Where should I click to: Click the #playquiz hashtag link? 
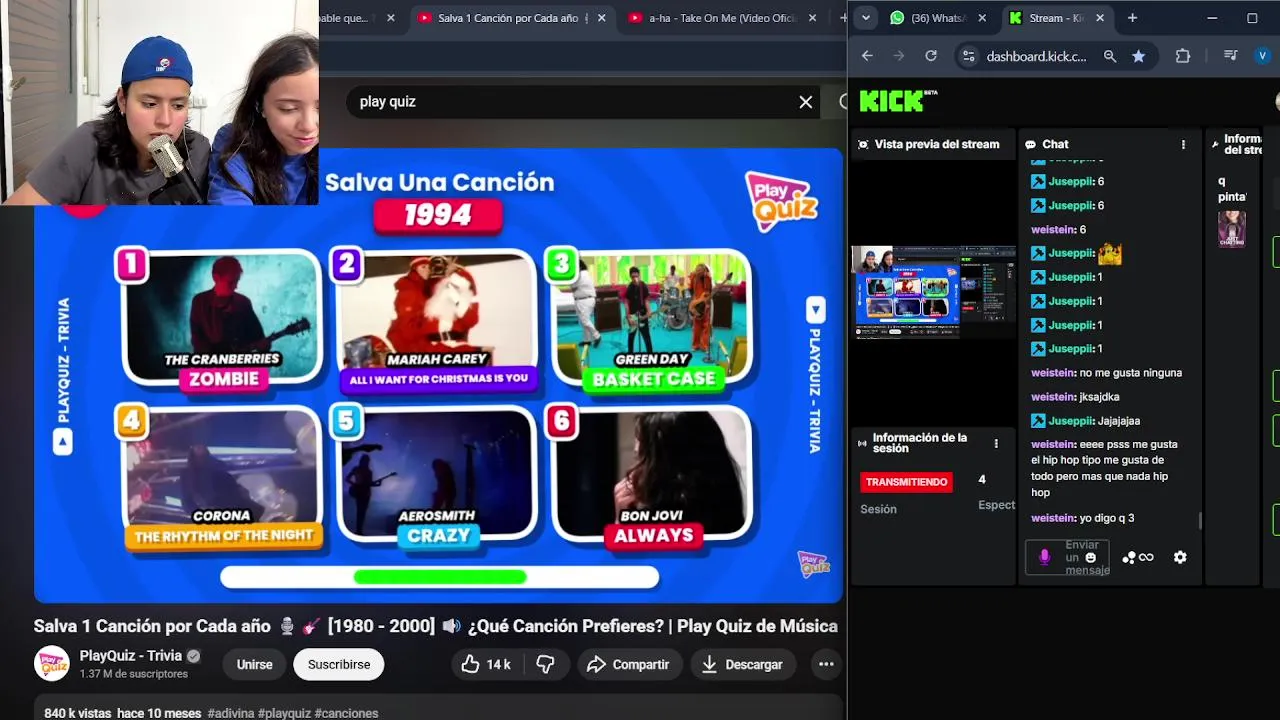coord(284,713)
